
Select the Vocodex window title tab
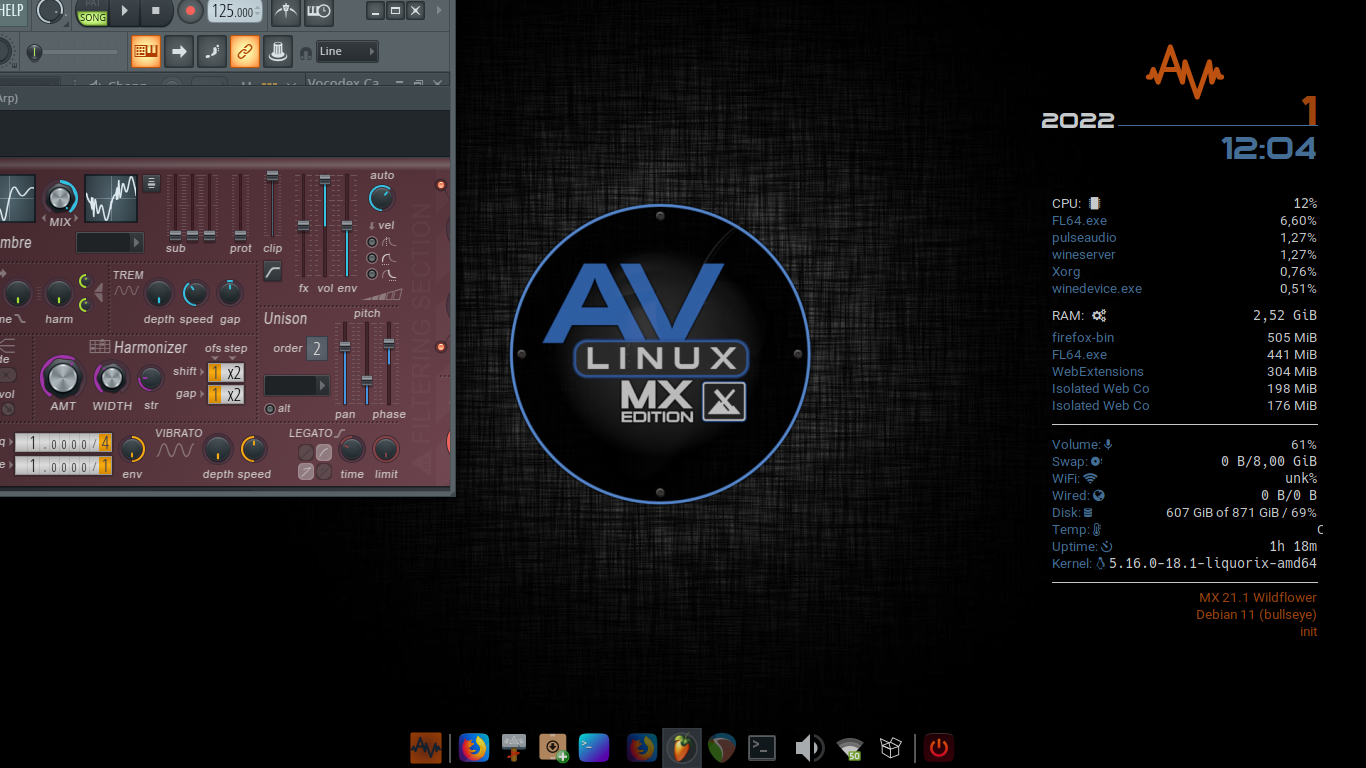[343, 82]
